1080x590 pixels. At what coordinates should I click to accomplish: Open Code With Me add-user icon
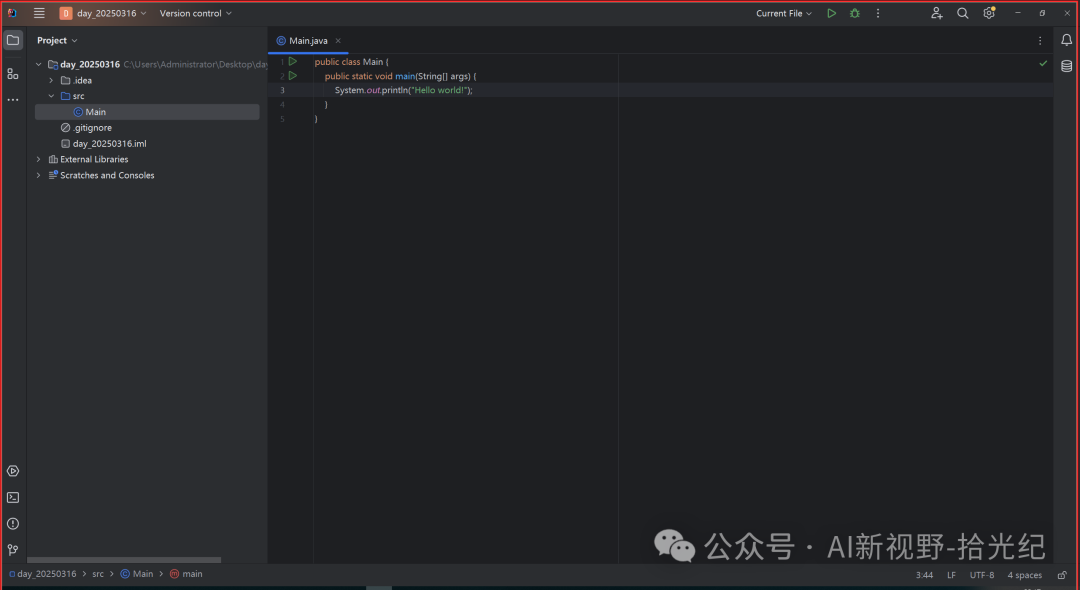pos(937,13)
